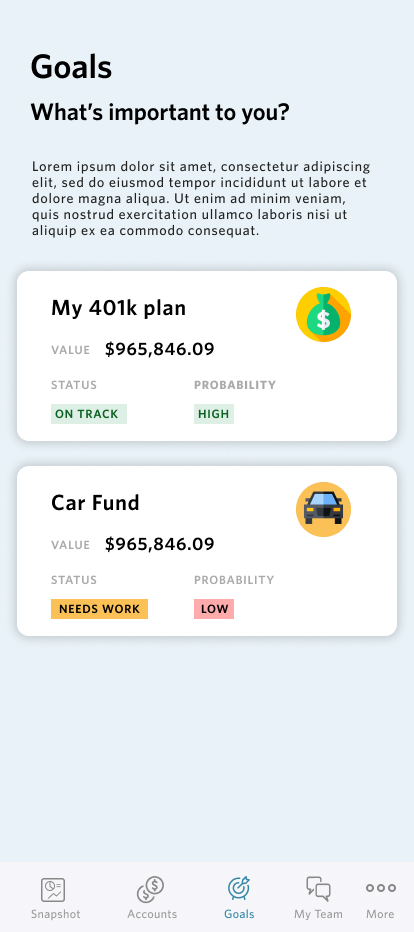The height and width of the screenshot is (932, 414).
Task: Select the Car Fund value amount
Action: tap(160, 544)
